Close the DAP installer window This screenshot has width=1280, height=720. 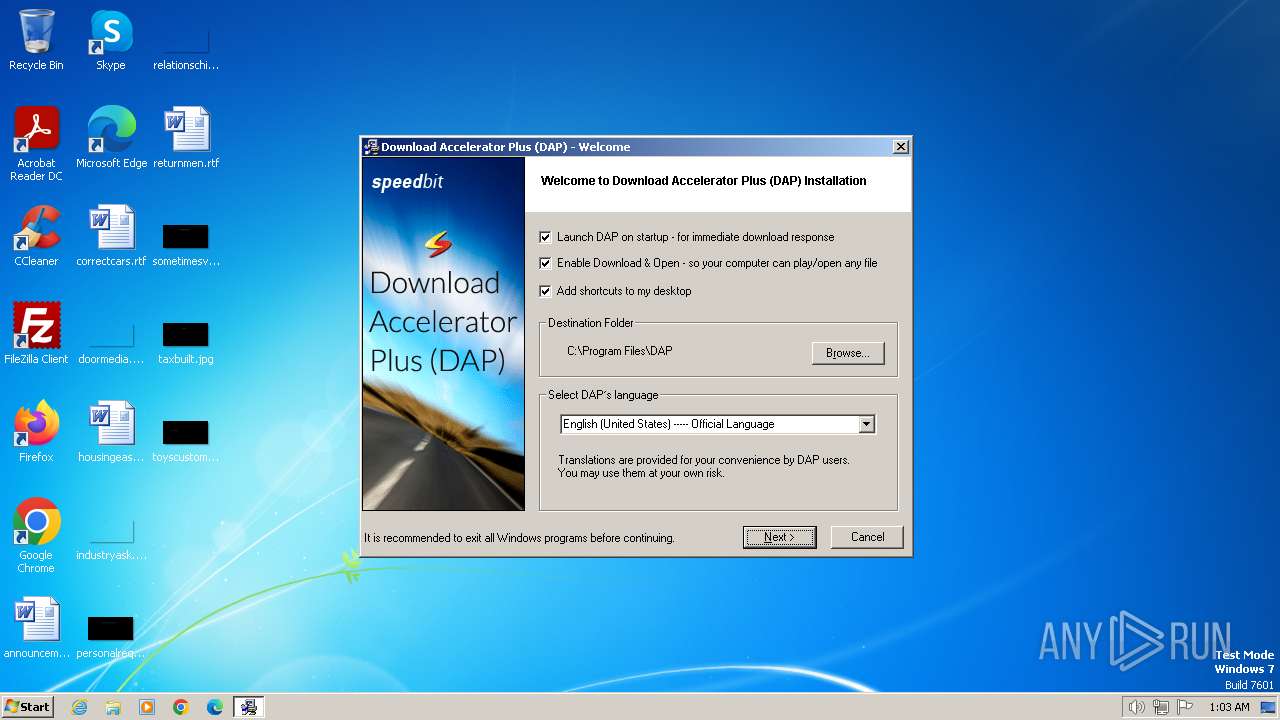coord(901,147)
